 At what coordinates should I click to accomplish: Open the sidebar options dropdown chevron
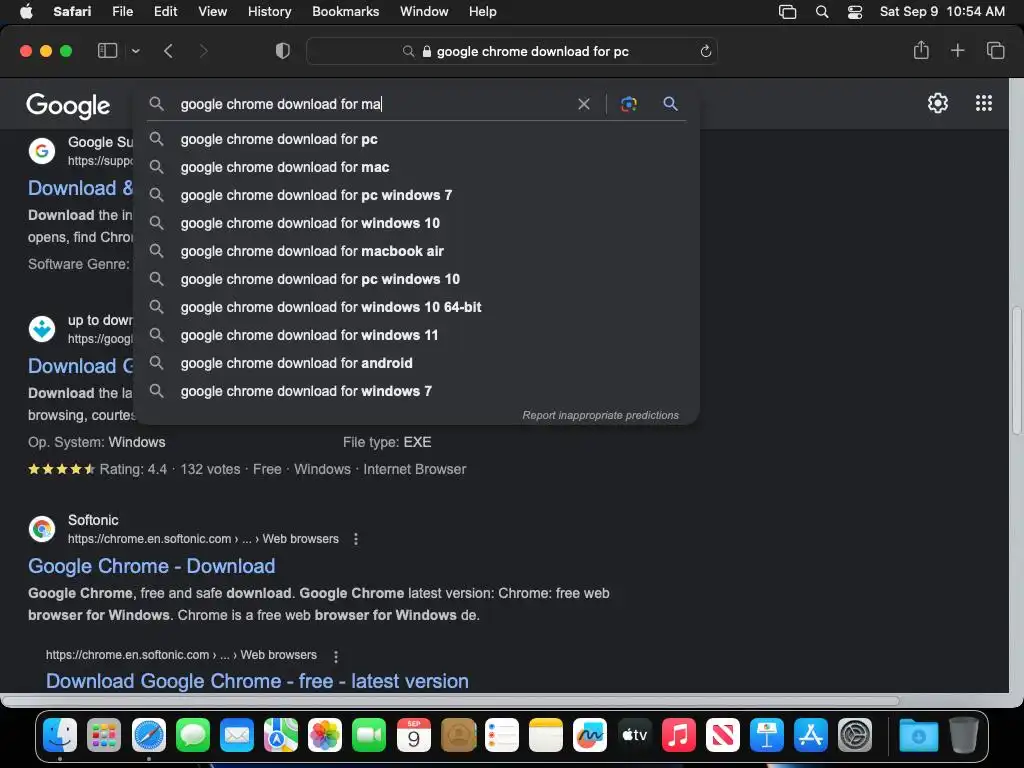[x=135, y=51]
